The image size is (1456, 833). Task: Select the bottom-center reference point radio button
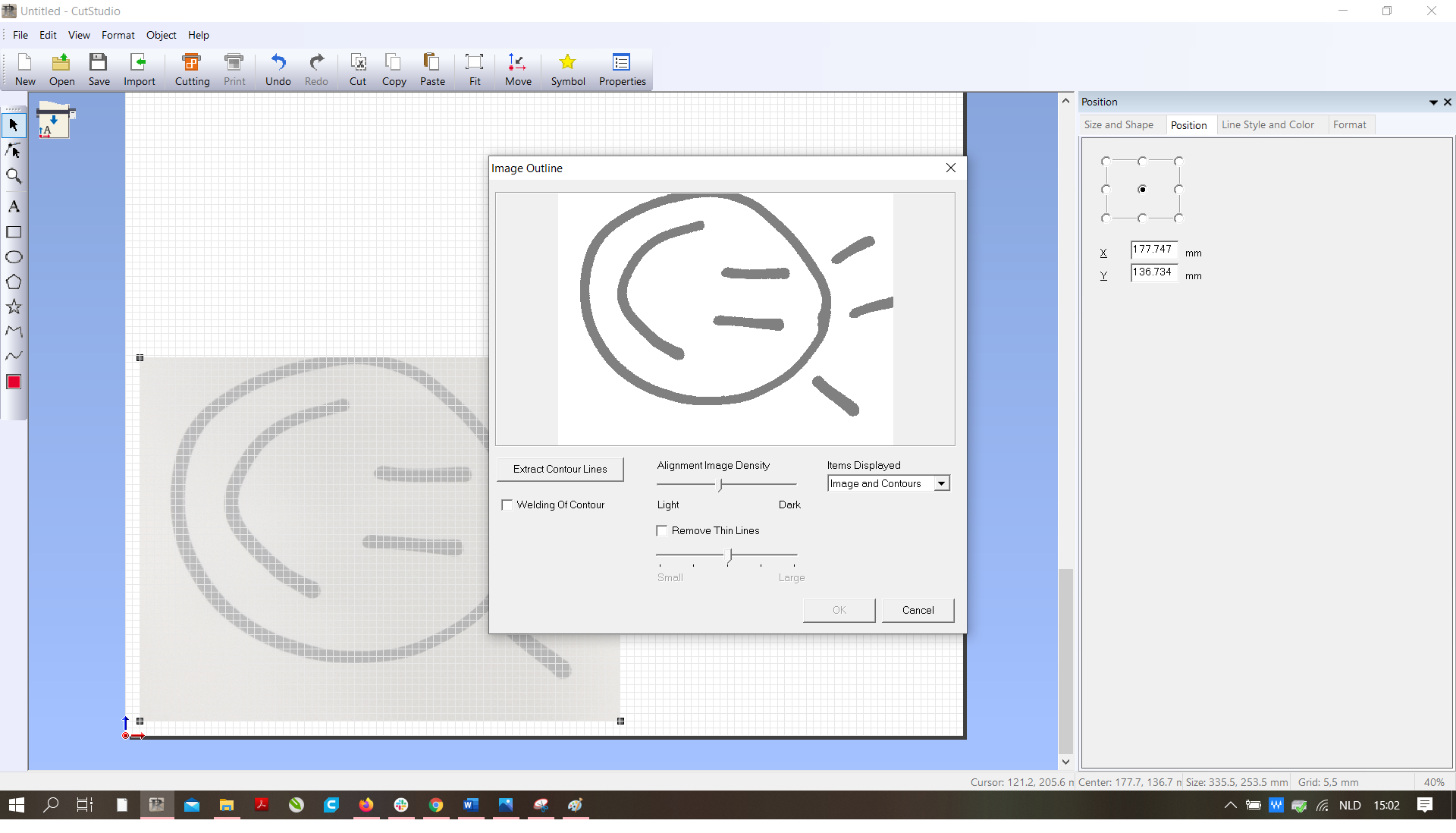pyautogui.click(x=1142, y=218)
